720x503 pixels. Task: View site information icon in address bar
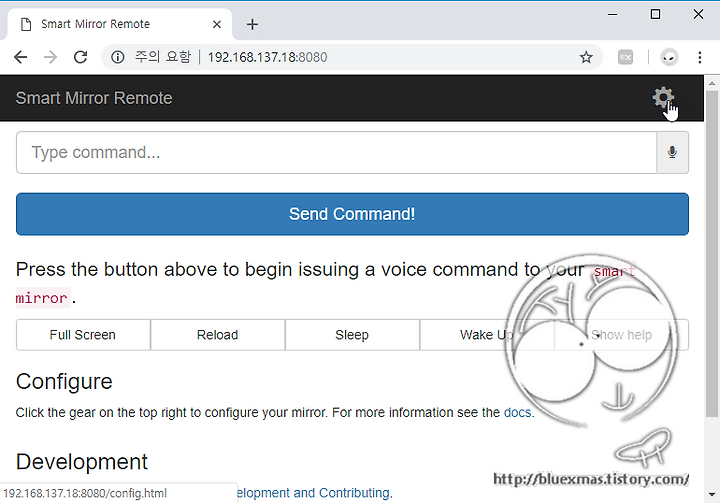point(118,57)
